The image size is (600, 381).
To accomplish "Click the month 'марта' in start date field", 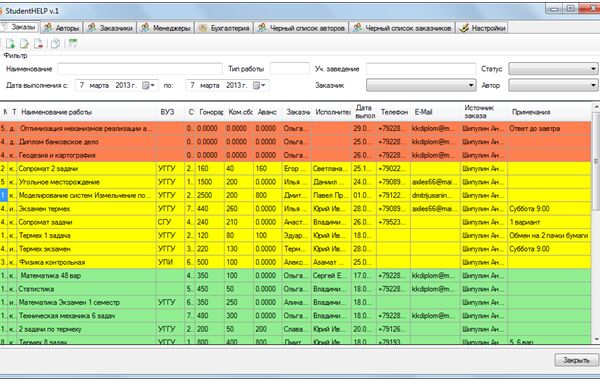I will (x=99, y=85).
